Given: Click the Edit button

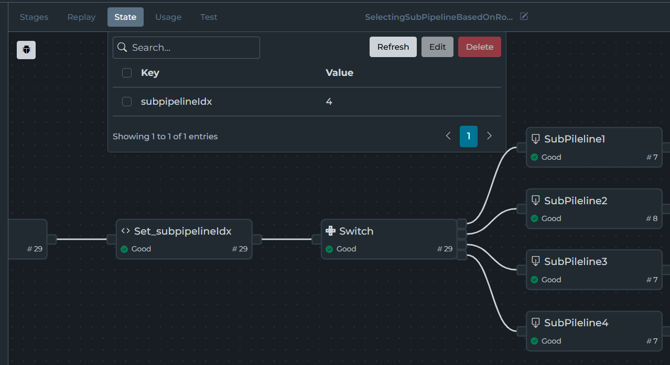Looking at the screenshot, I should pos(437,47).
